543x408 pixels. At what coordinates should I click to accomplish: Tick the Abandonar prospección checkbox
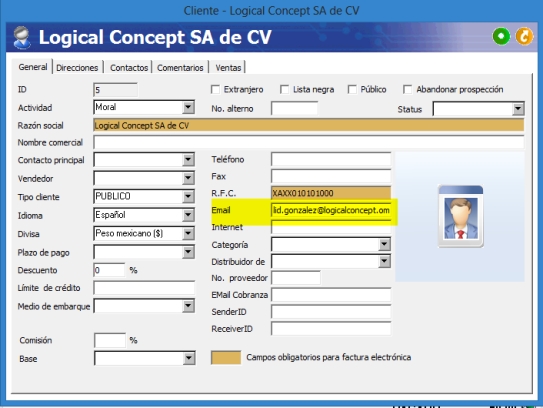coord(408,90)
